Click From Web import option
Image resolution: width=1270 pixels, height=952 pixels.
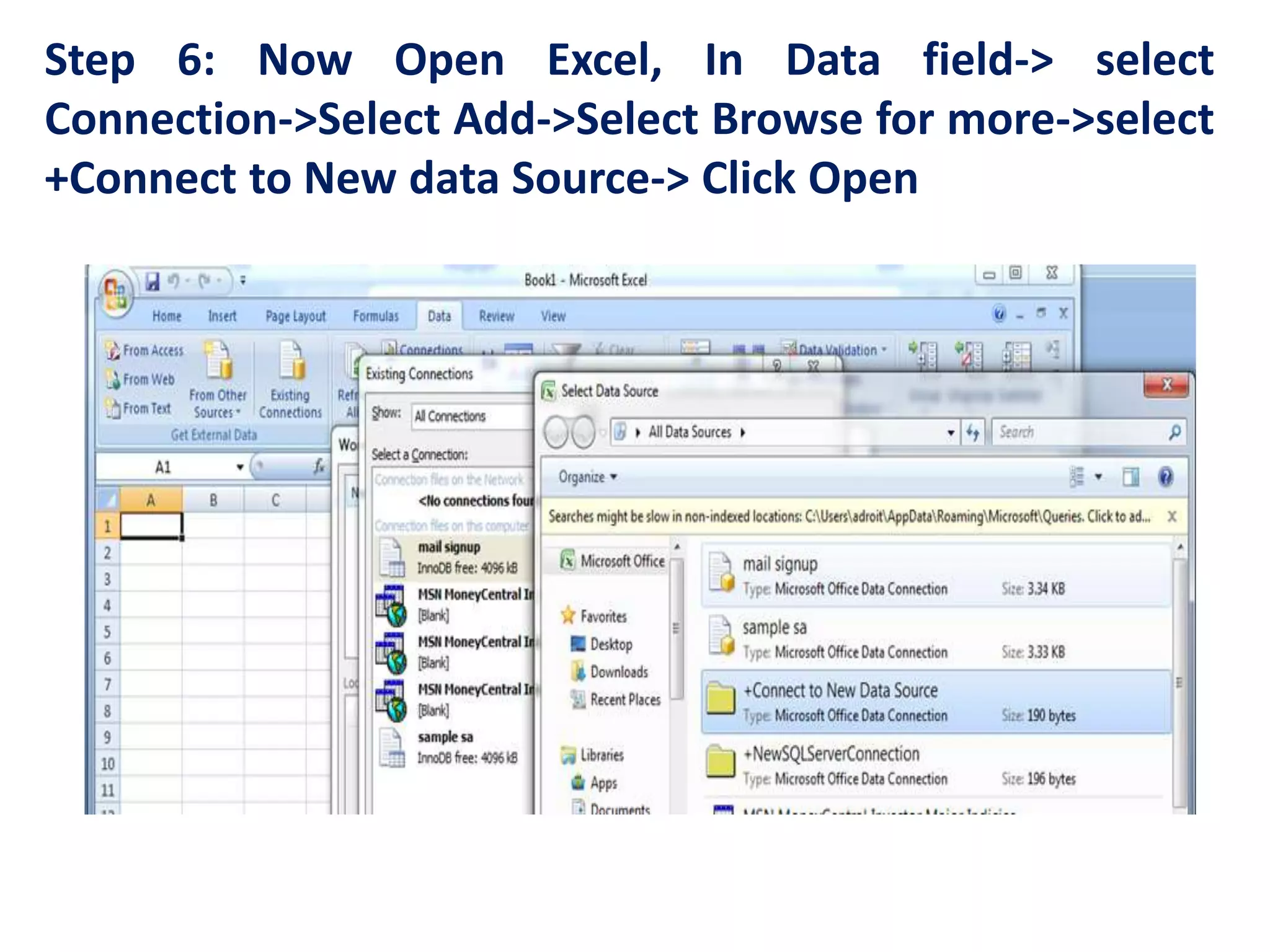pyautogui.click(x=140, y=379)
